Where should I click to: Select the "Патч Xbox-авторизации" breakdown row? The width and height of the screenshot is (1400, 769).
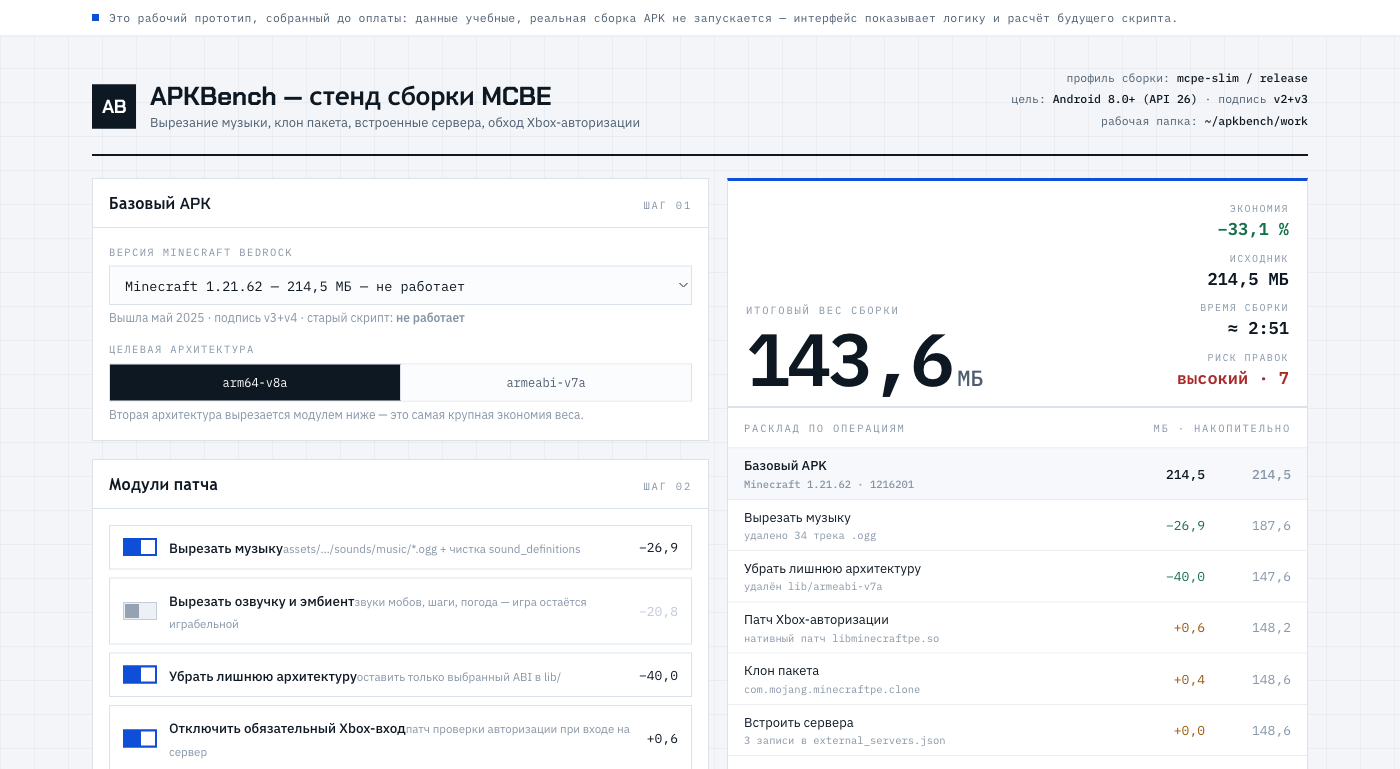1017,628
